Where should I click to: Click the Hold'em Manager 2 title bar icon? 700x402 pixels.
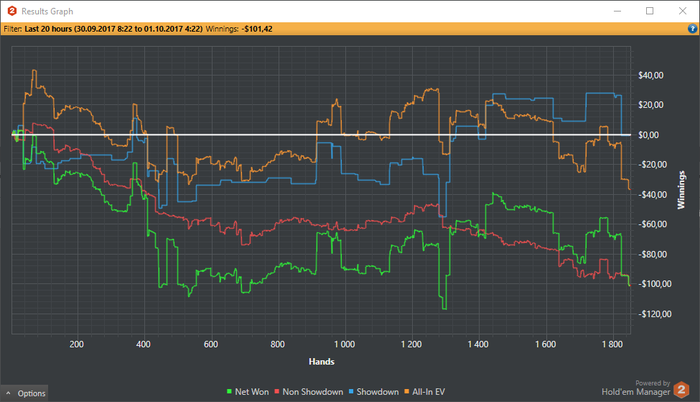point(12,11)
